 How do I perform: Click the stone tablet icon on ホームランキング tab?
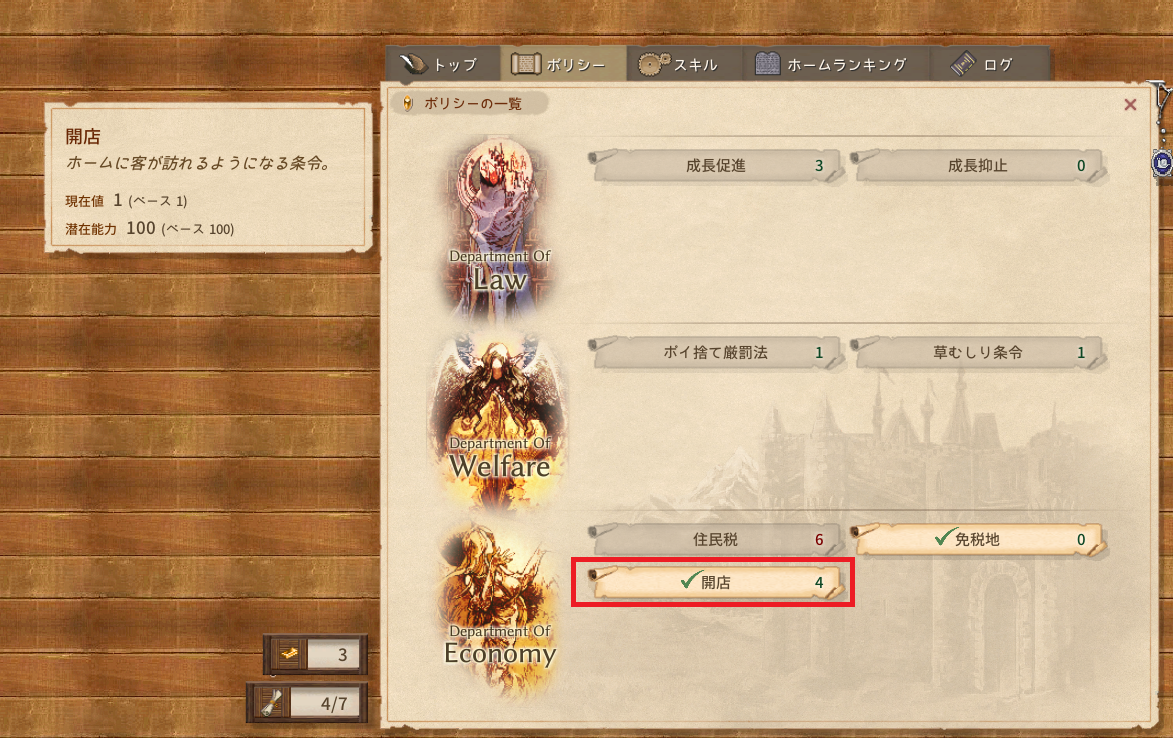[768, 64]
